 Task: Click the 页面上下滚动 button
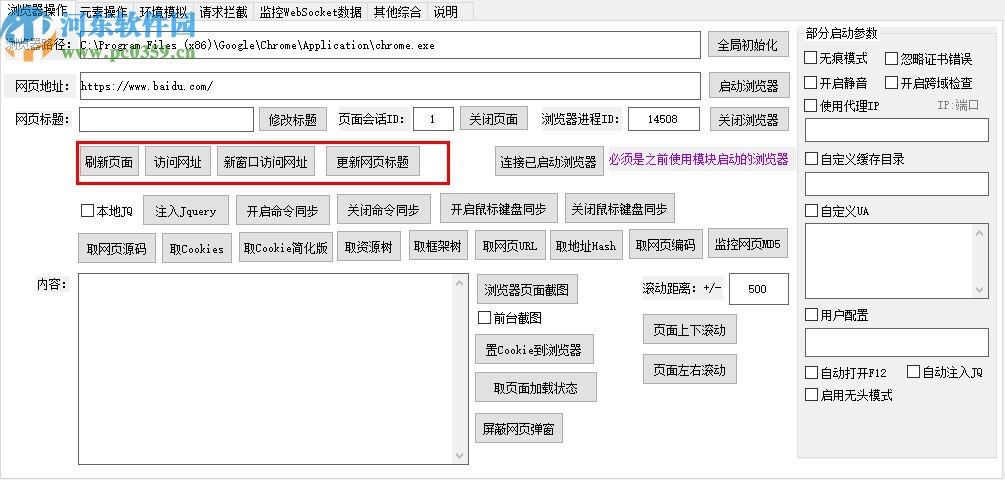point(690,329)
